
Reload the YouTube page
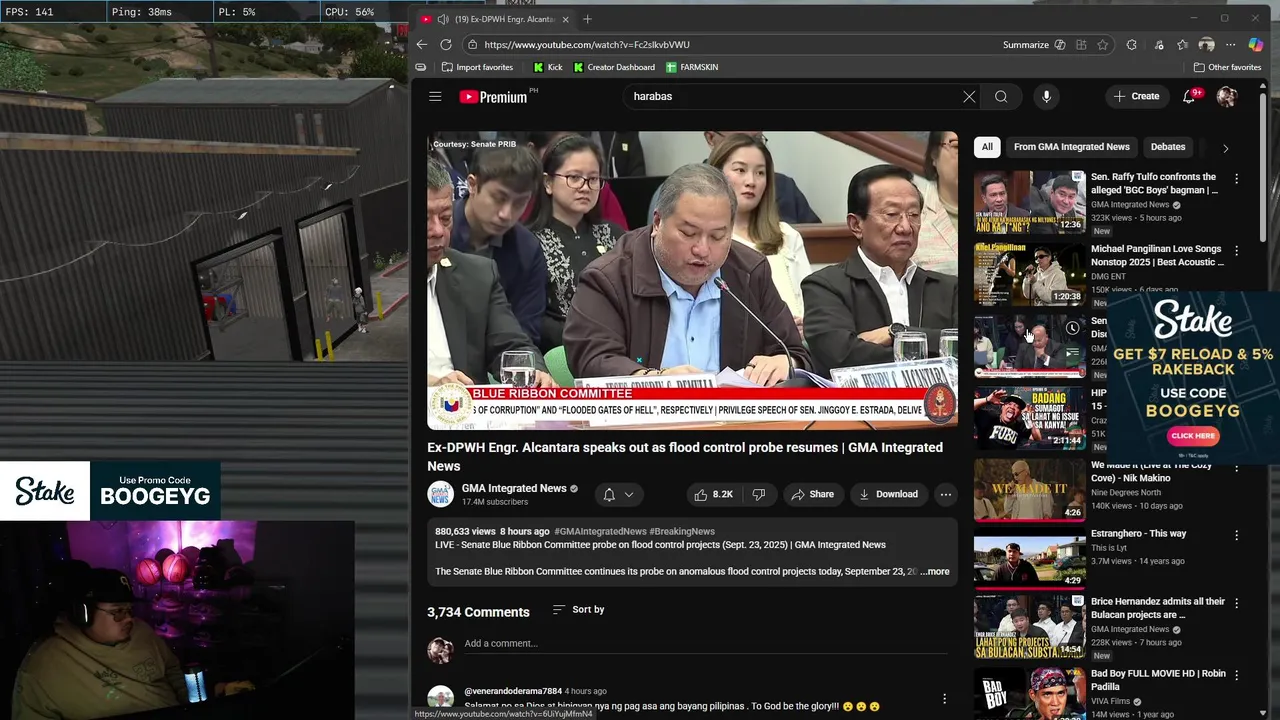[x=446, y=44]
